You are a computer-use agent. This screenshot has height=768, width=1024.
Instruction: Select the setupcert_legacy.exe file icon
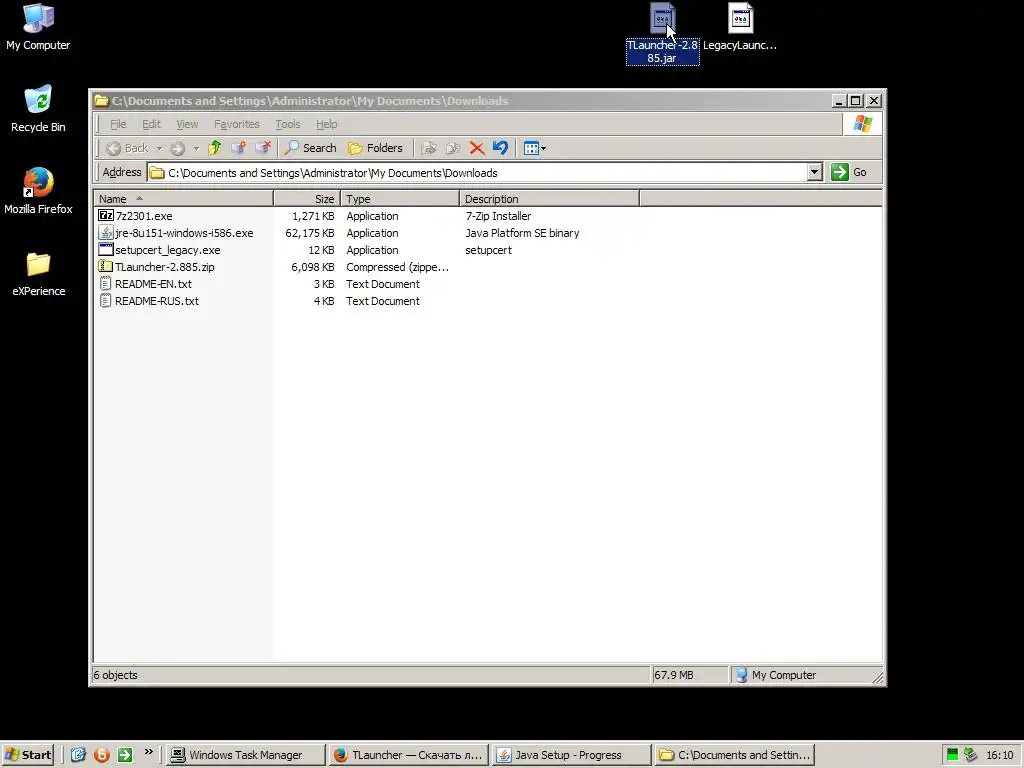[105, 249]
